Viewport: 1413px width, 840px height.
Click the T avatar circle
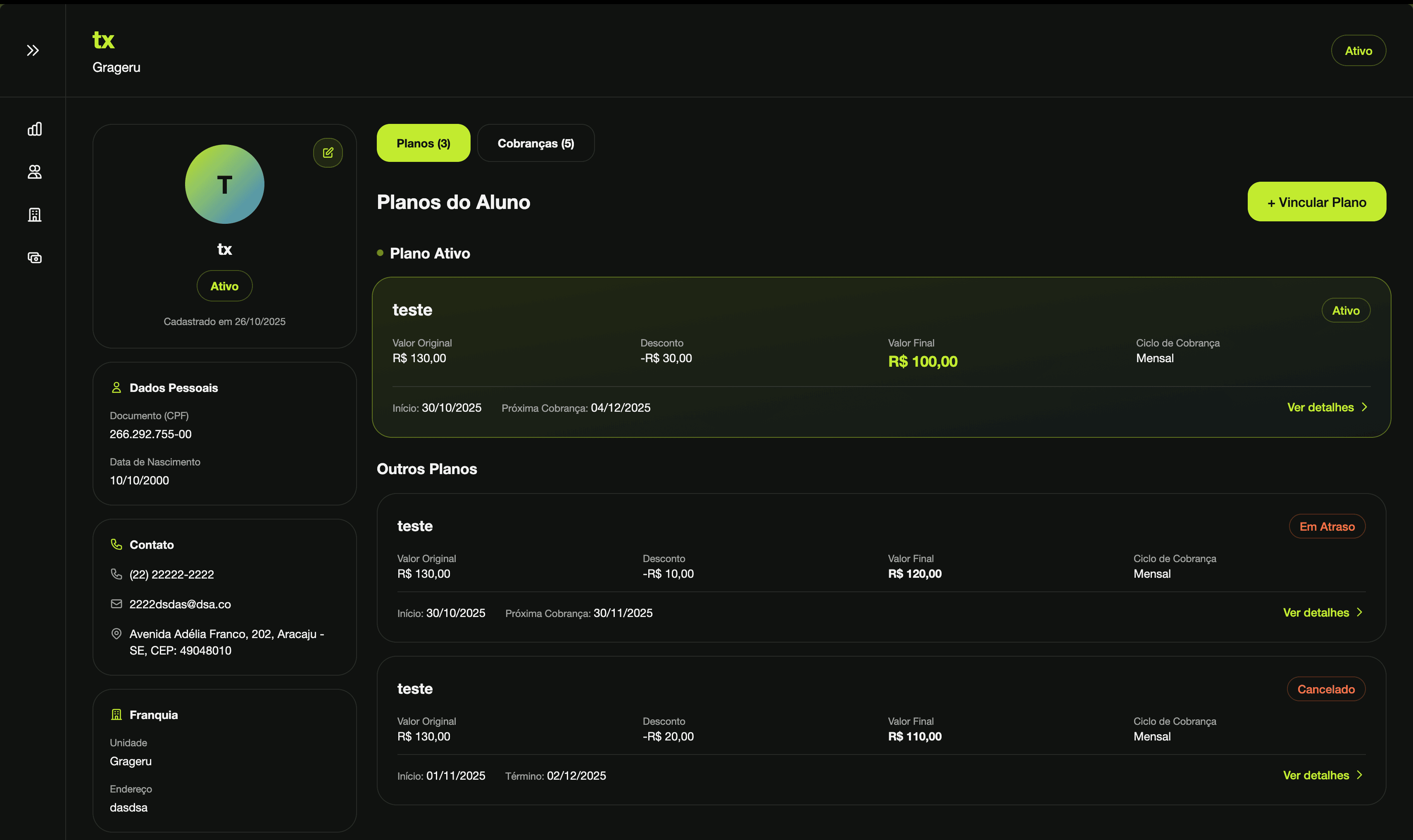pos(225,185)
